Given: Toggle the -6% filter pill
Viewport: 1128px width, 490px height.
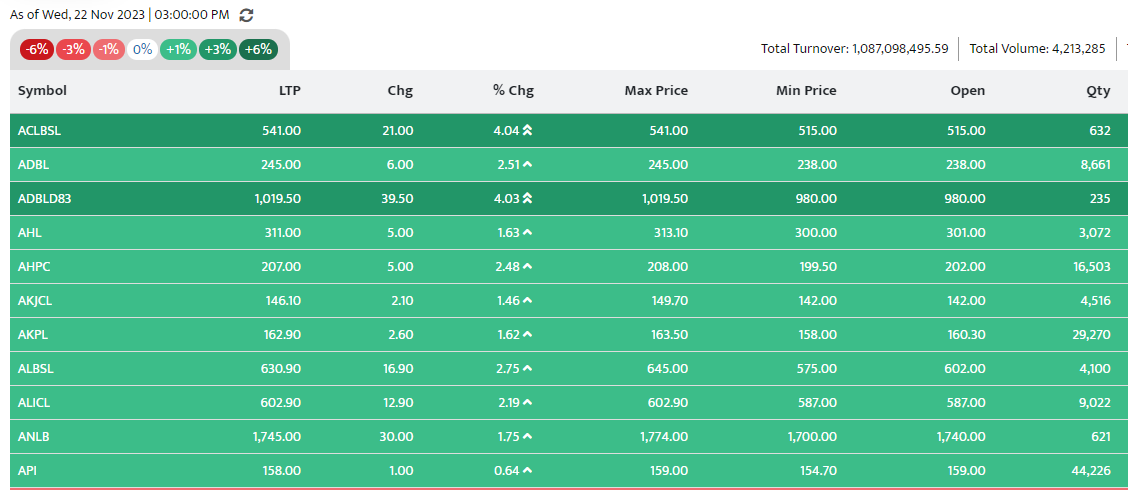Looking at the screenshot, I should tap(37, 50).
